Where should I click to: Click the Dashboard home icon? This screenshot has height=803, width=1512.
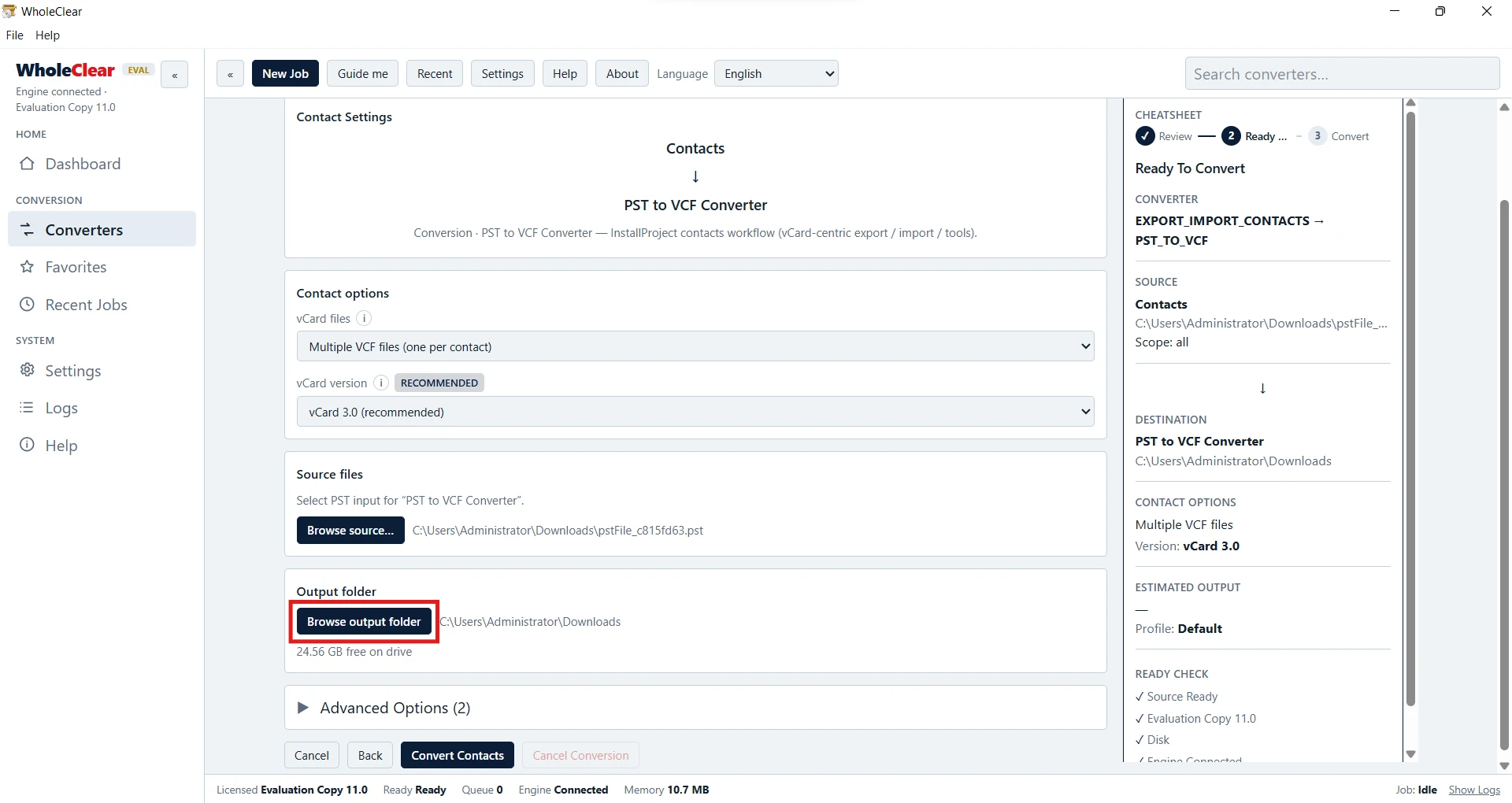(27, 164)
